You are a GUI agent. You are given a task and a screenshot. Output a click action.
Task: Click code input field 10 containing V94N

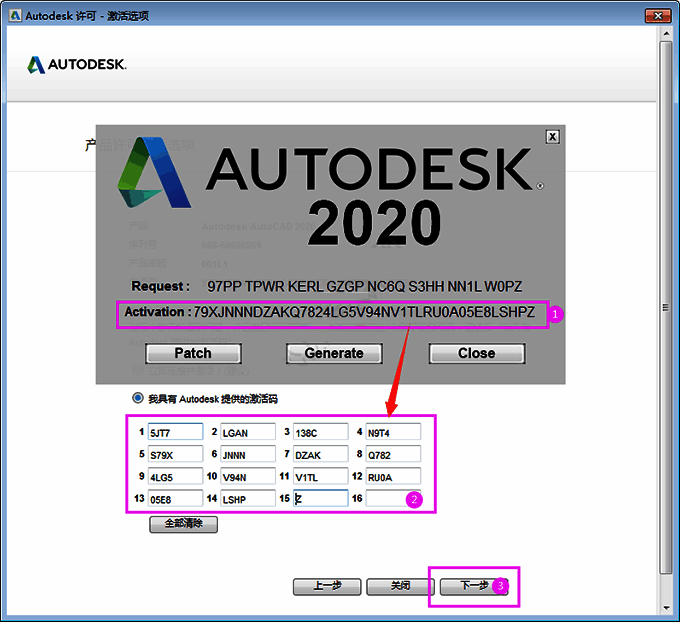248,476
